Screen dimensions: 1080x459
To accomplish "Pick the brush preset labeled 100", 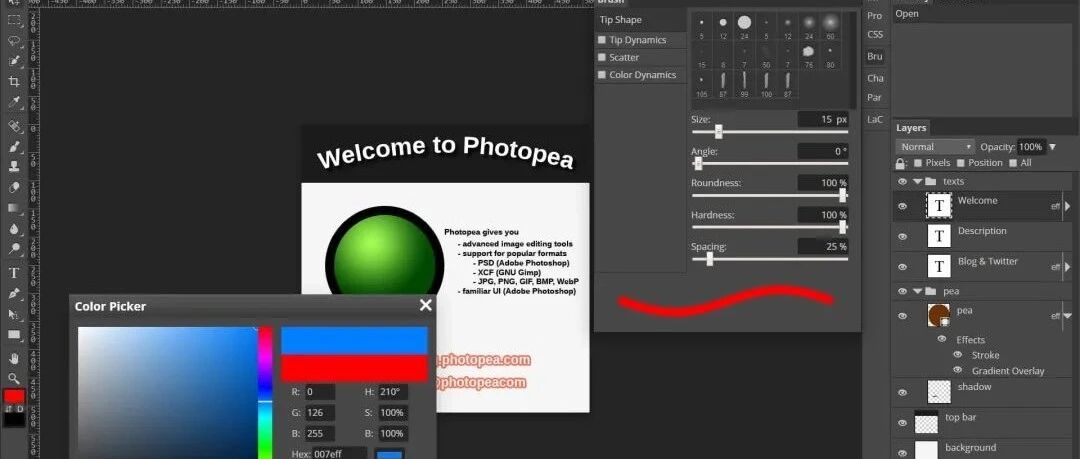I will coord(766,84).
